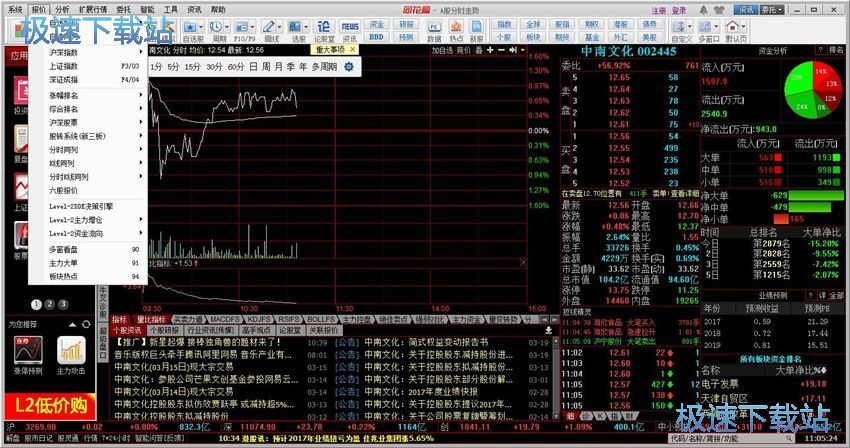Refresh the 为您推荐 recommendations

point(86,324)
